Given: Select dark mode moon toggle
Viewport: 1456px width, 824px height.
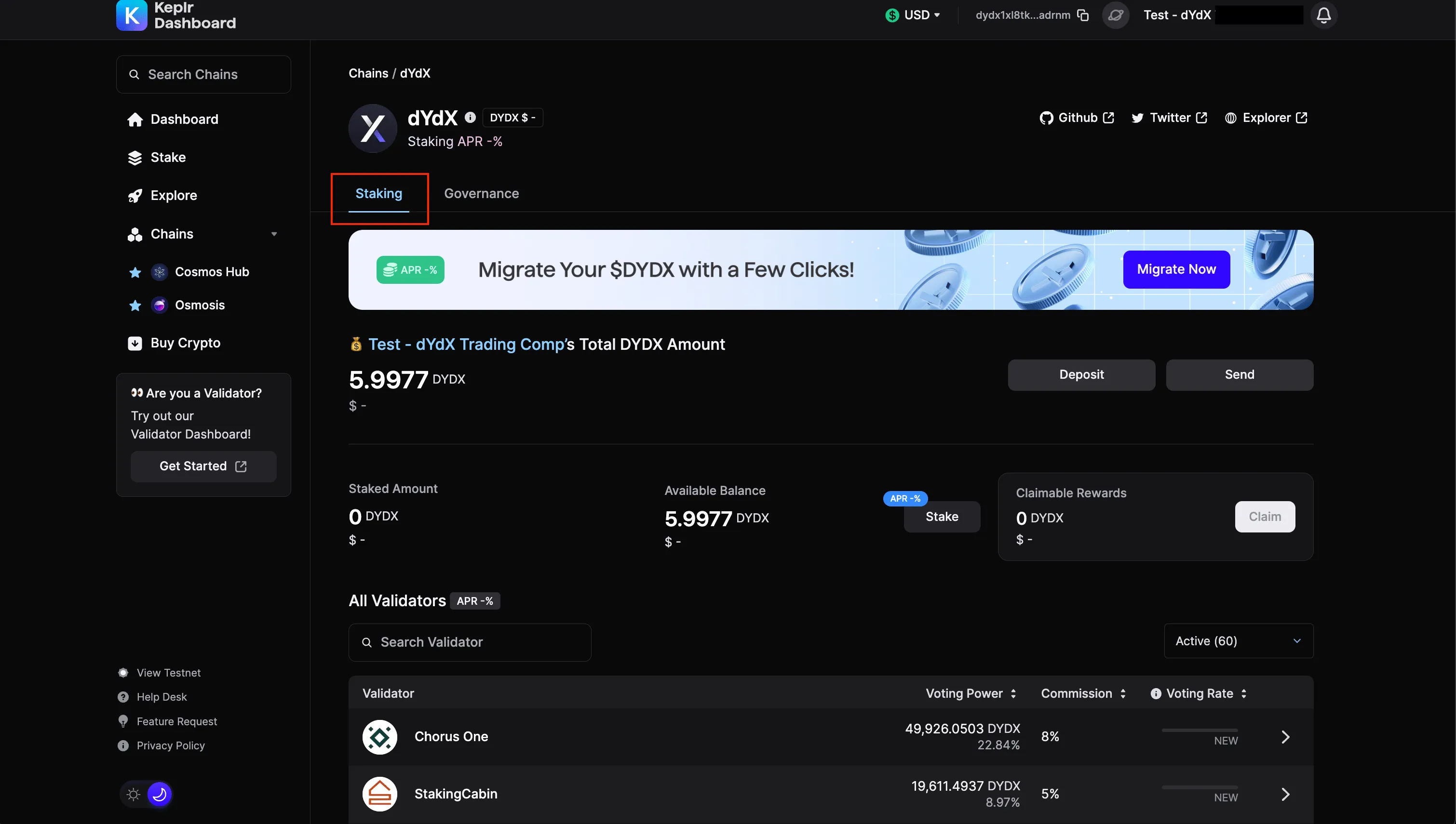Looking at the screenshot, I should (x=160, y=794).
